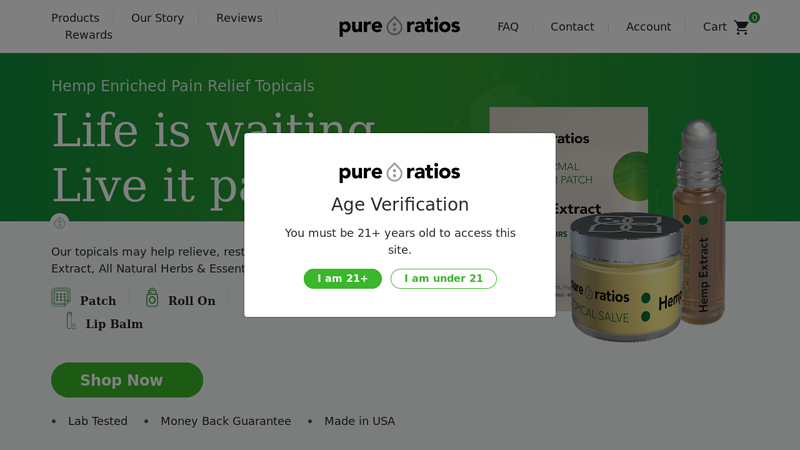This screenshot has height=450, width=800.
Task: Open the Reviews link in navigation
Action: click(239, 18)
